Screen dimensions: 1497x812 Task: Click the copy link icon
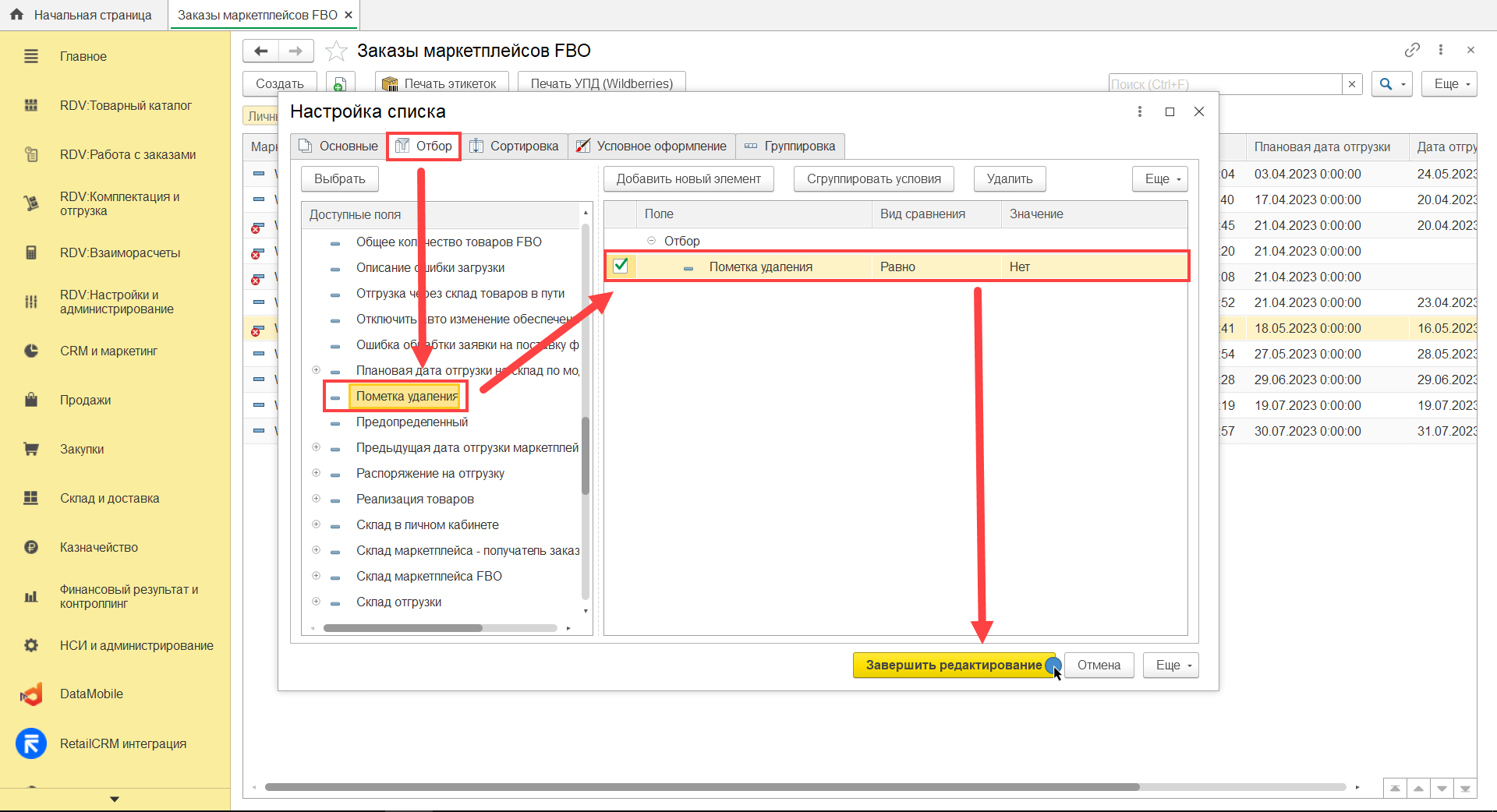pyautogui.click(x=1412, y=50)
